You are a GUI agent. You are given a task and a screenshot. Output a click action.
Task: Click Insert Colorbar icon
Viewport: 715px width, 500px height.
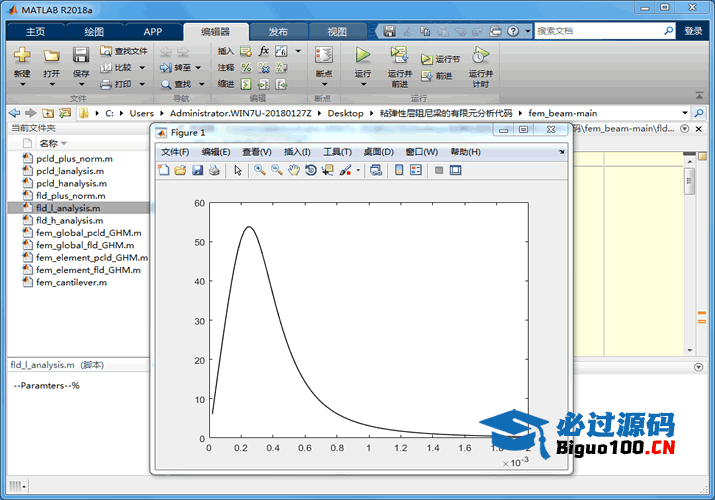(399, 170)
